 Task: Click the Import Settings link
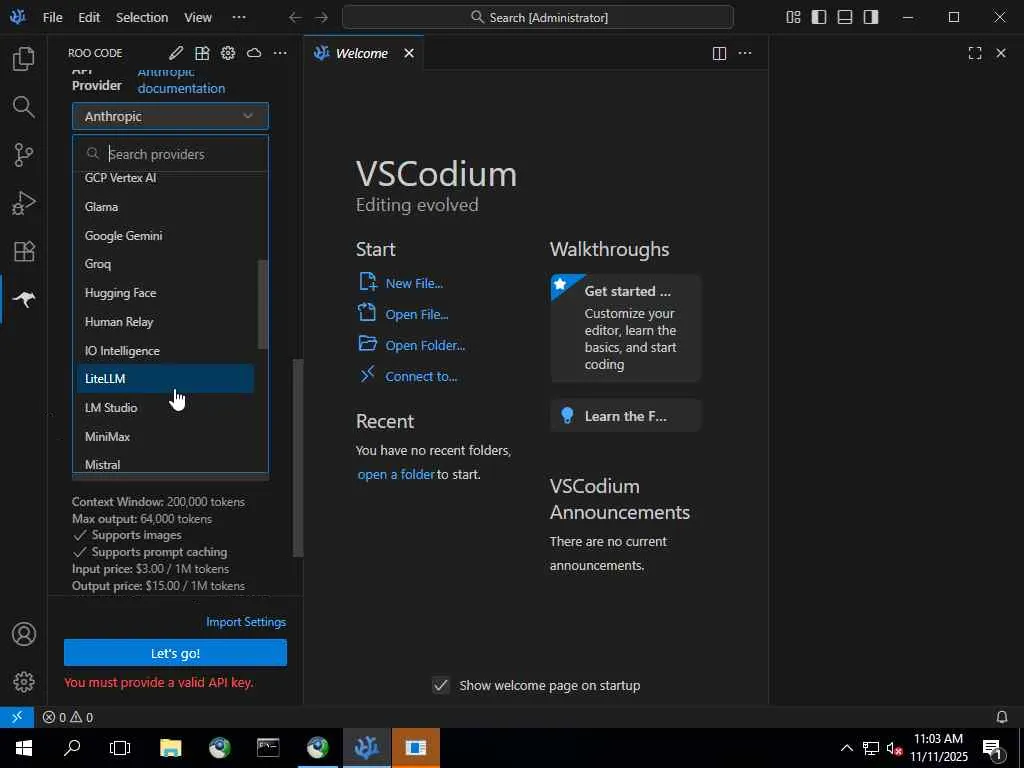(246, 622)
